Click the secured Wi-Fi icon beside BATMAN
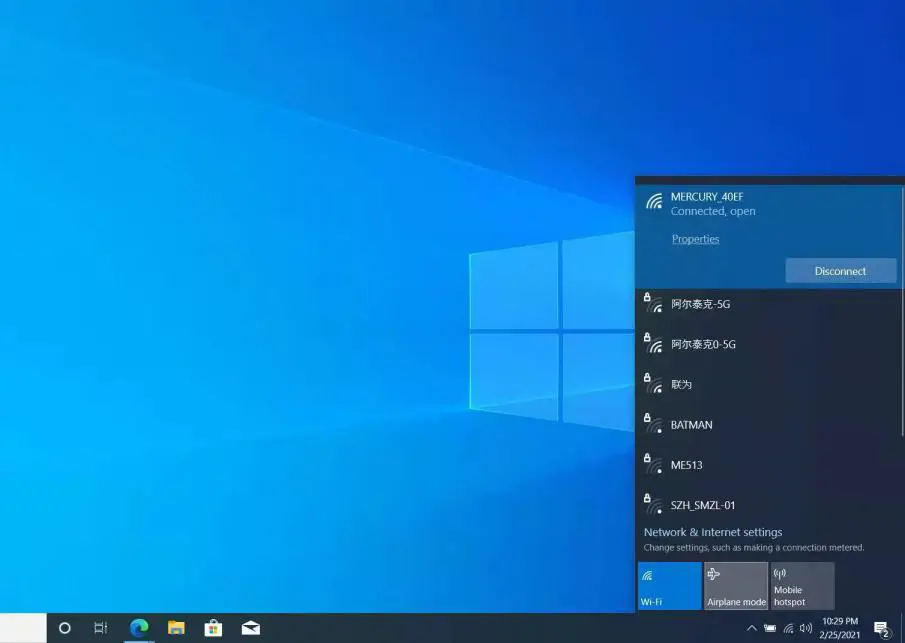Image resolution: width=905 pixels, height=643 pixels. [x=653, y=423]
